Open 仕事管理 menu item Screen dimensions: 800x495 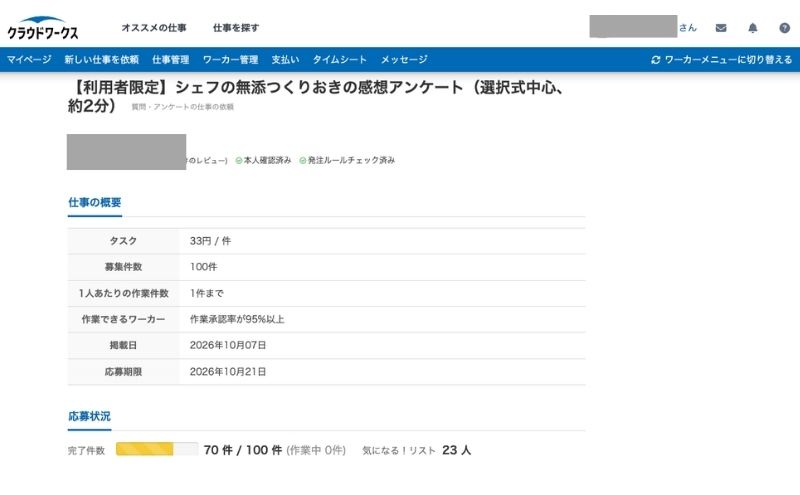tap(170, 60)
